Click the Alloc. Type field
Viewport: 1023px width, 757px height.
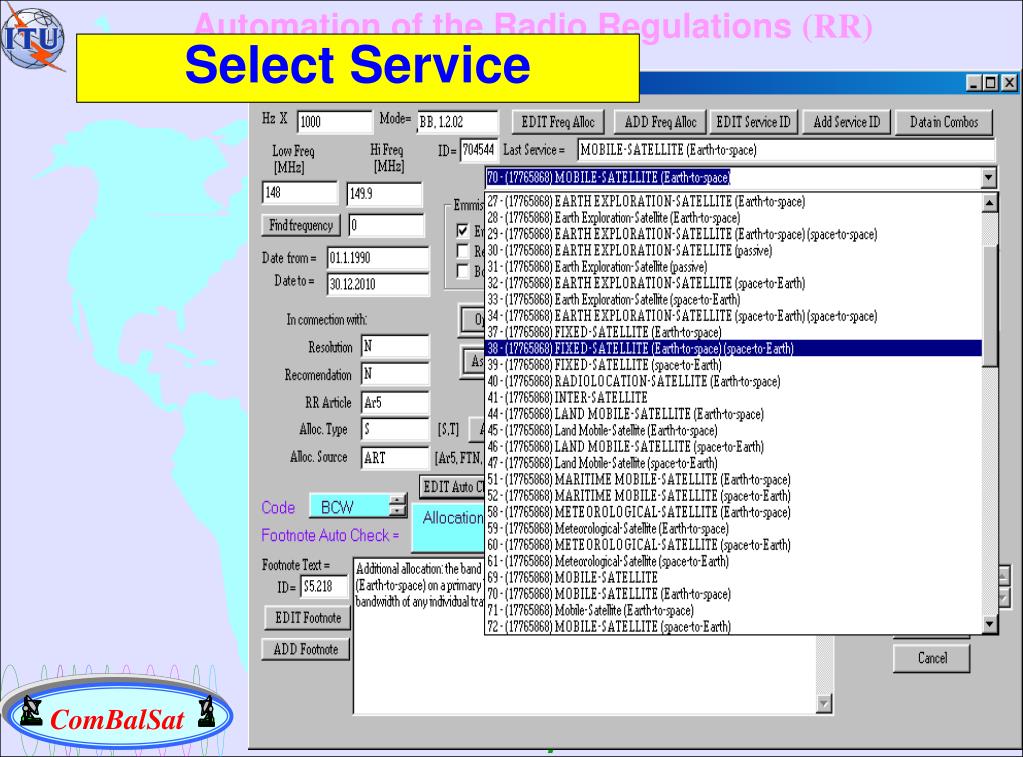(x=395, y=429)
